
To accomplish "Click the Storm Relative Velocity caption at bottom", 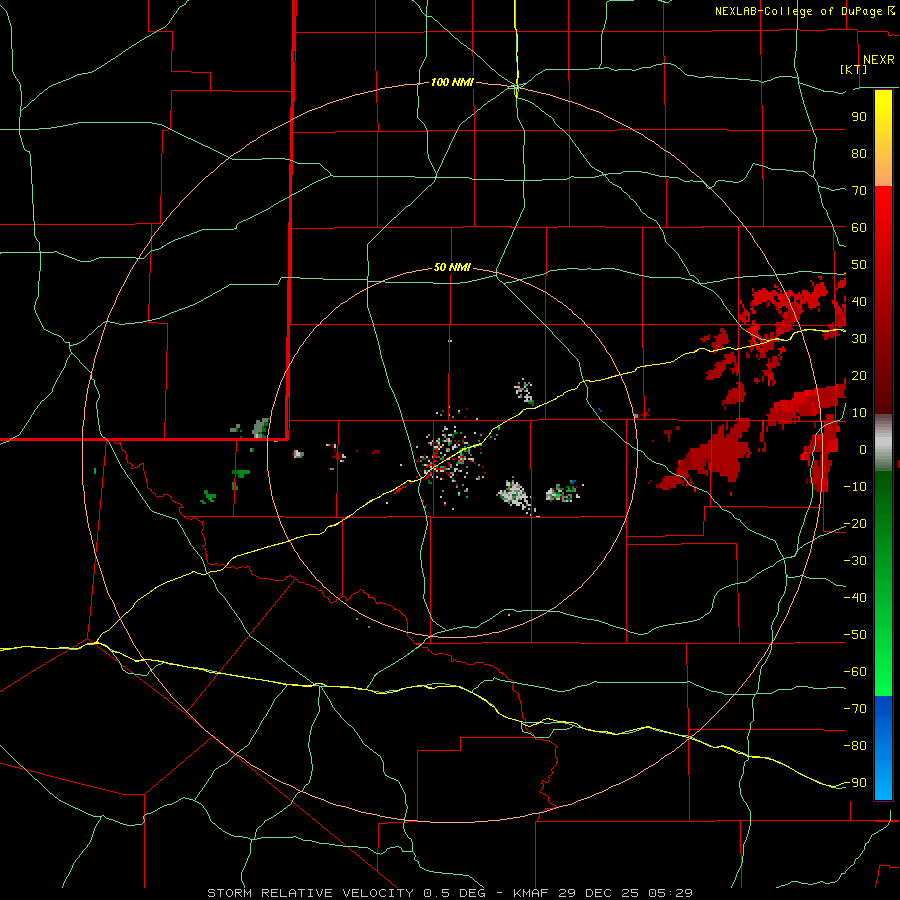I will click(x=450, y=893).
